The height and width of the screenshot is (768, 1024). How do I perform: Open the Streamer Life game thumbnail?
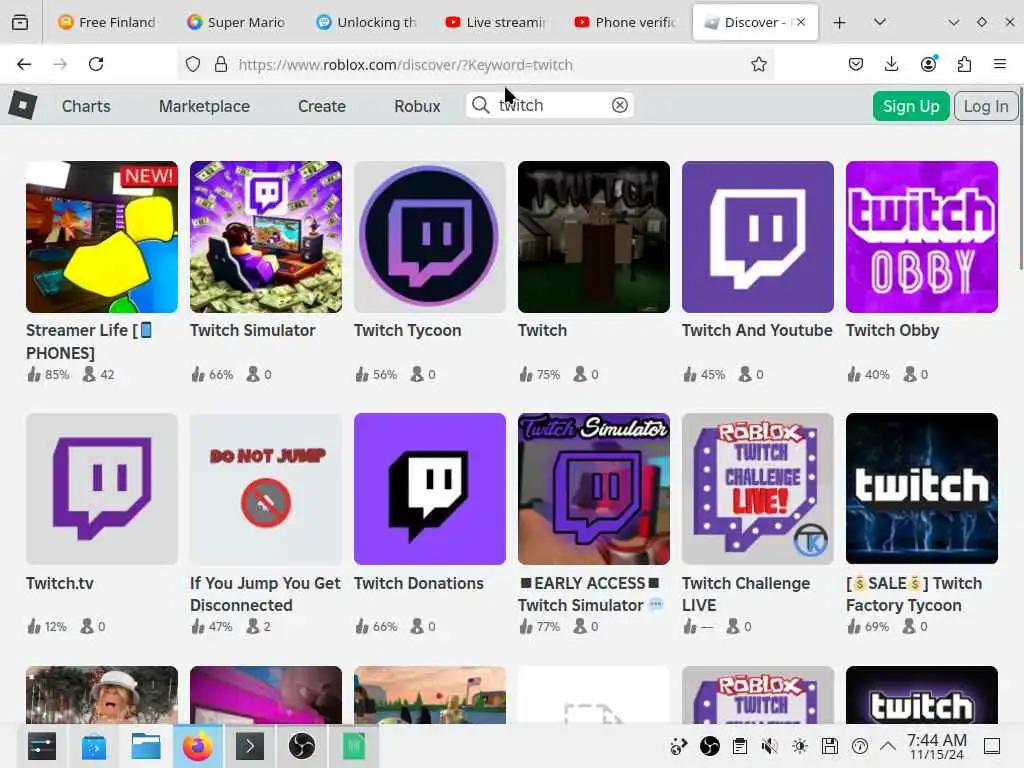pyautogui.click(x=102, y=237)
